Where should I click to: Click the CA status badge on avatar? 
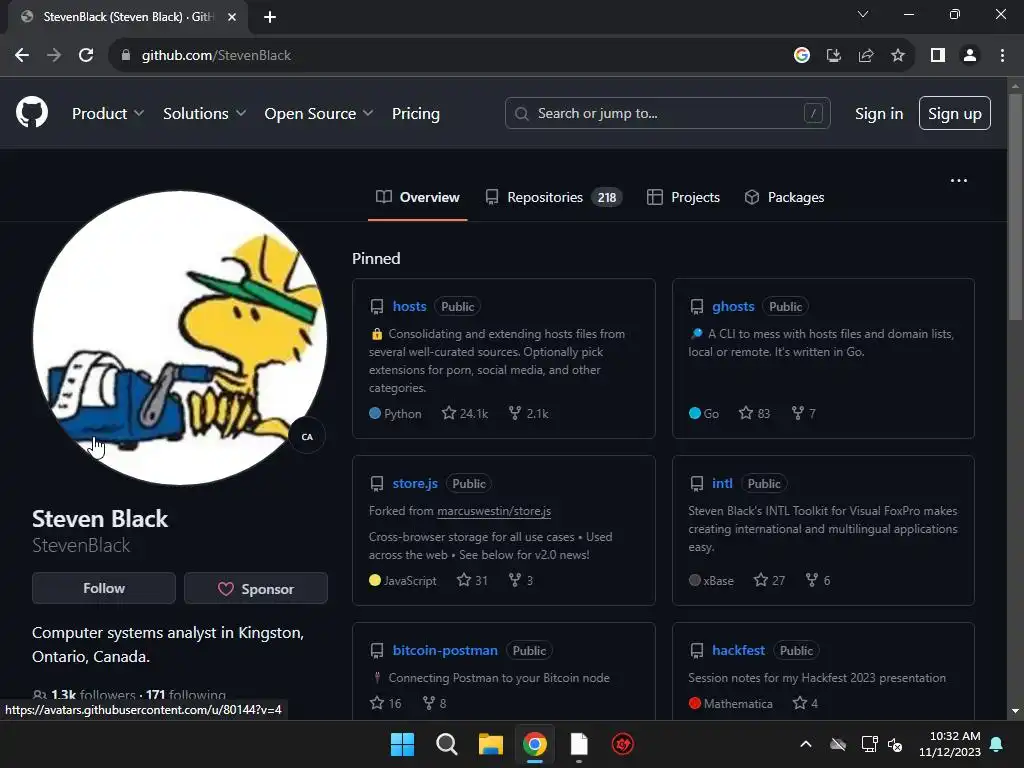pos(307,437)
